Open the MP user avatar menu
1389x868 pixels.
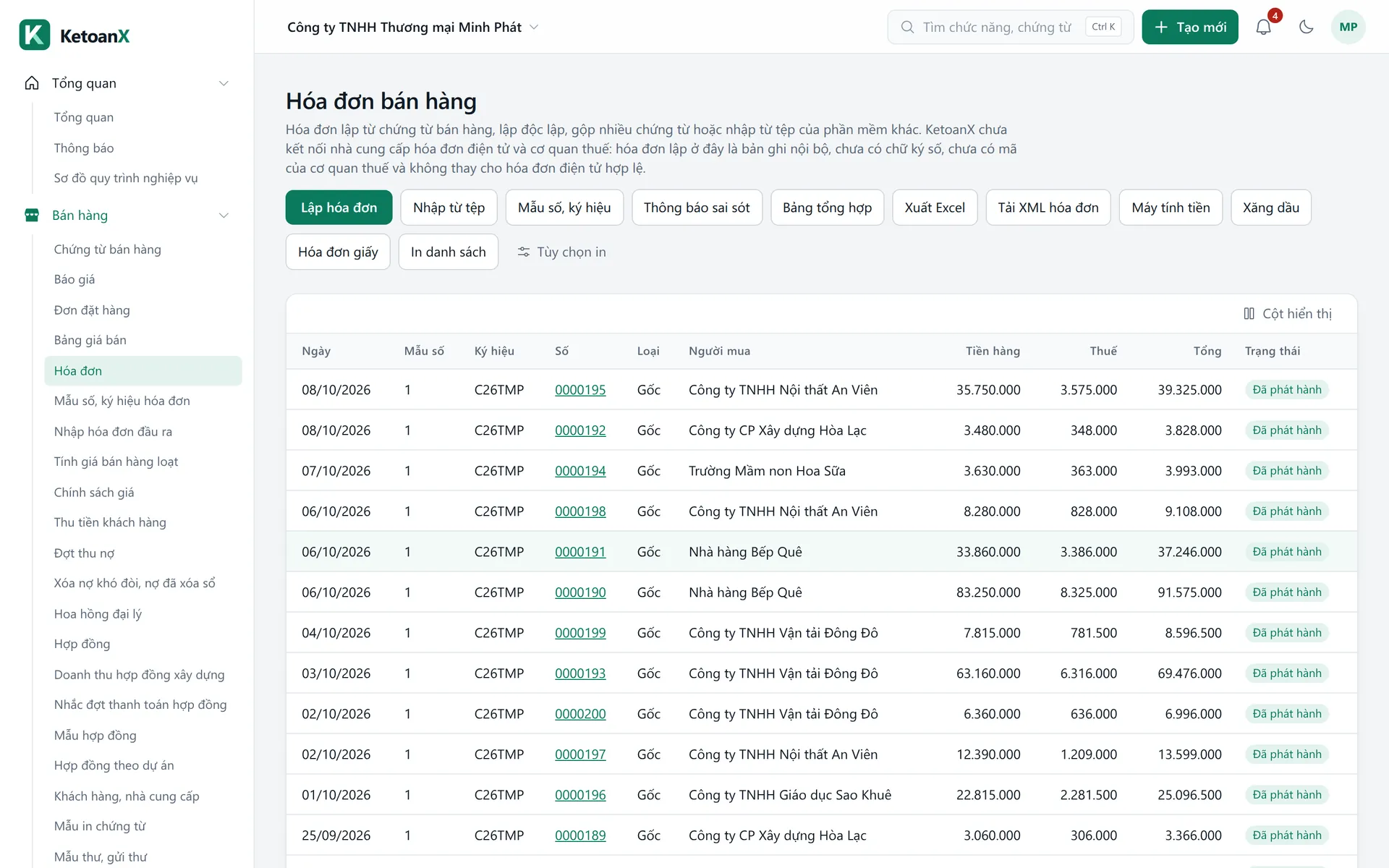pos(1348,27)
